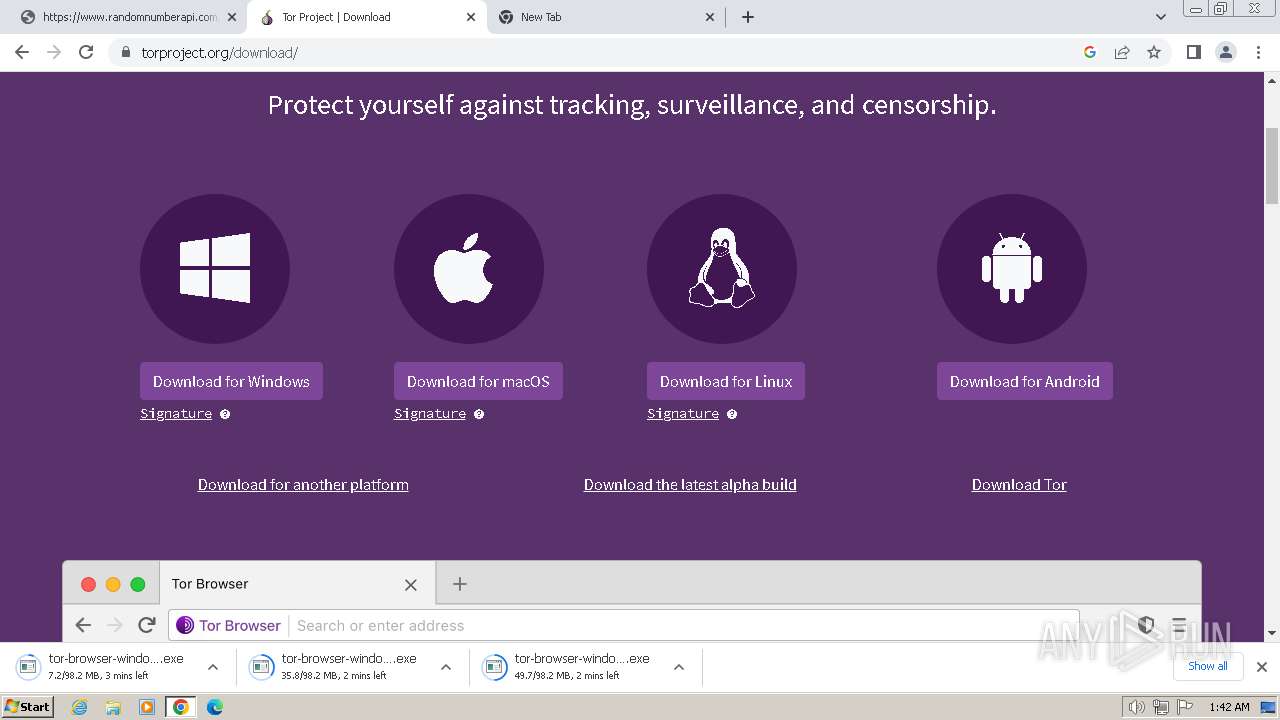Open the tab search chevron
Screen dimensions: 1280x720
[x=1161, y=17]
